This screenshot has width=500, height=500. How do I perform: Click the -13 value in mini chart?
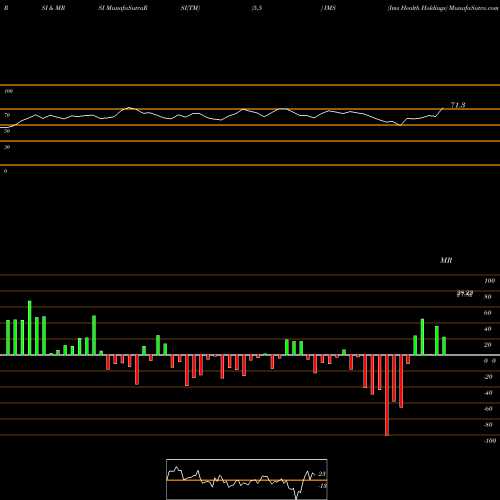tap(322, 486)
